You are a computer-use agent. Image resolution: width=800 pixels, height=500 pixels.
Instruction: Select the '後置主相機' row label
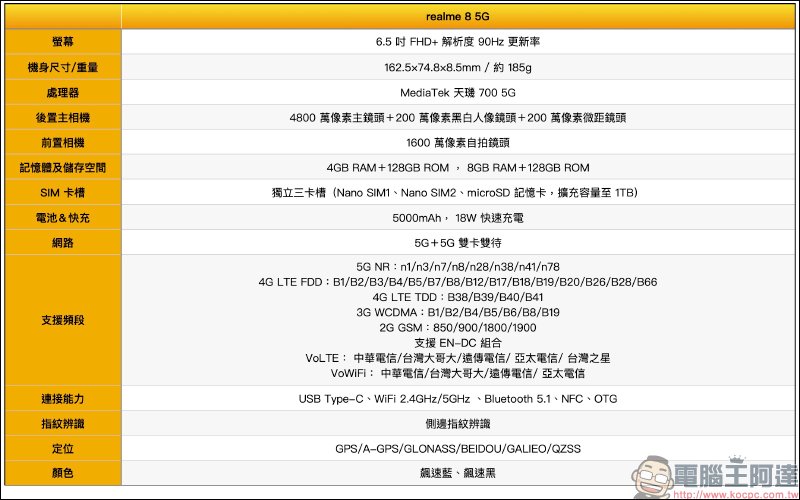point(63,117)
